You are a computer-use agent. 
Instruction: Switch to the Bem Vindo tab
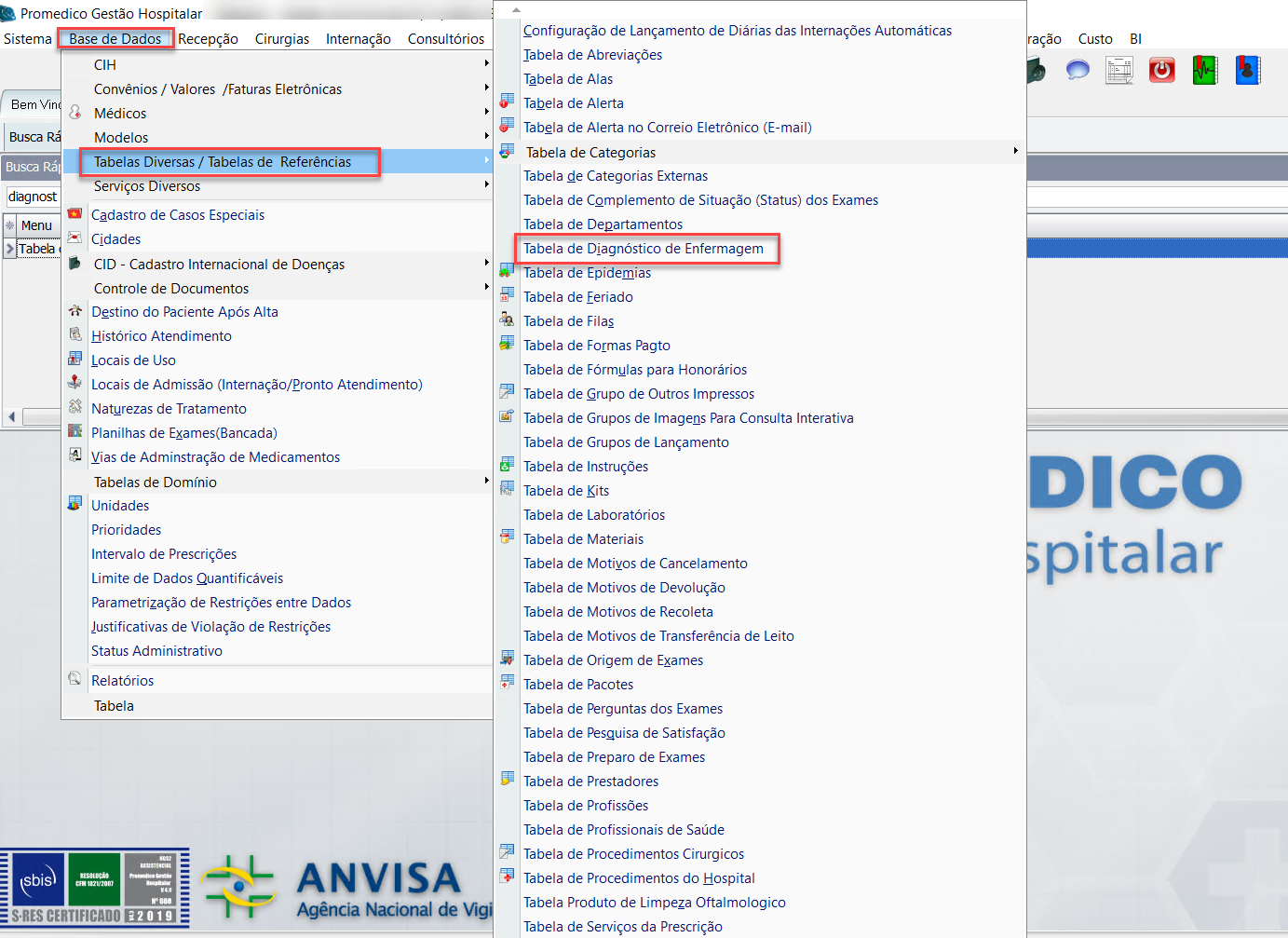[33, 104]
